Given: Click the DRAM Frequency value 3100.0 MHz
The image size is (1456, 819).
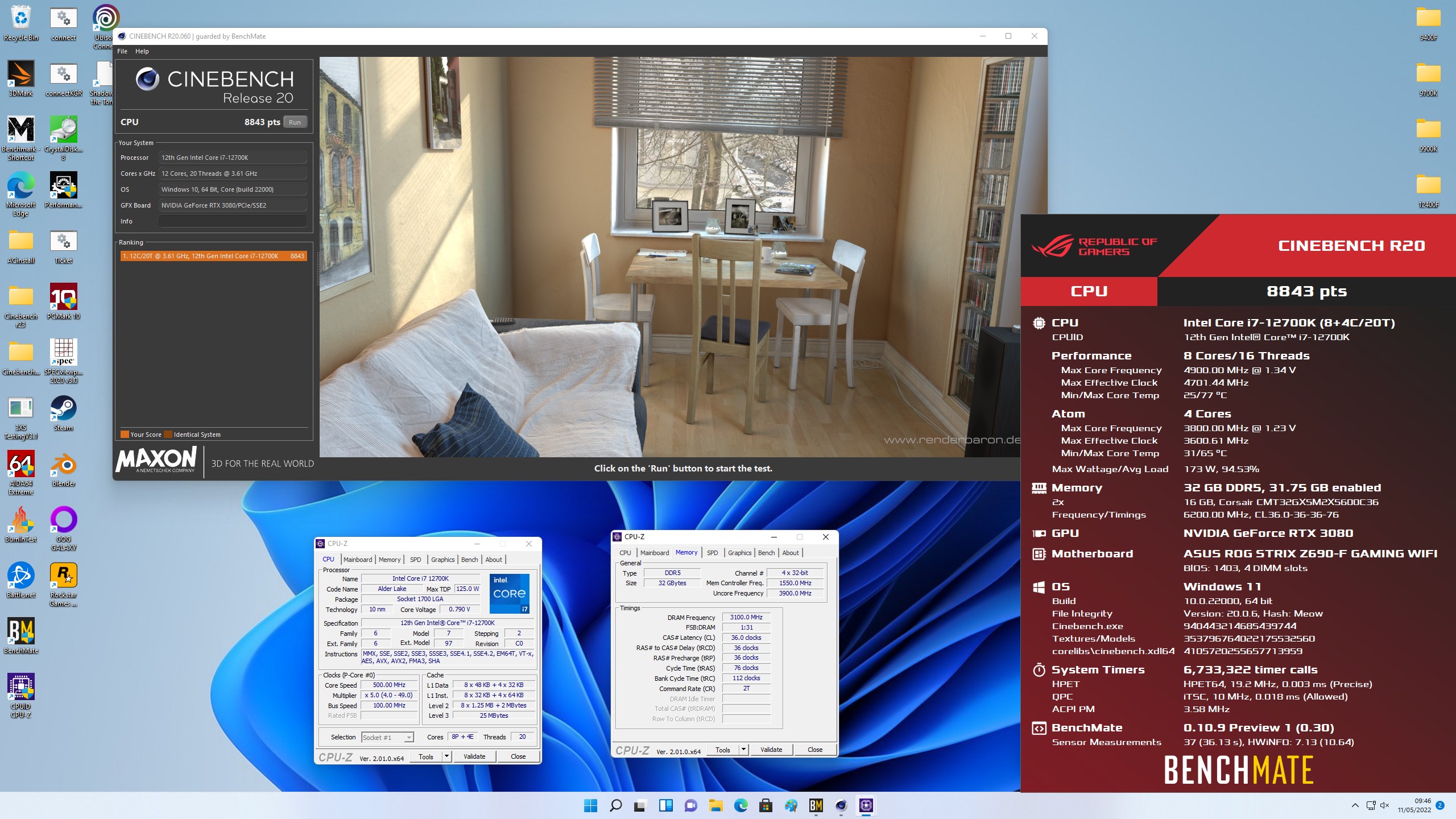Looking at the screenshot, I should (x=746, y=617).
